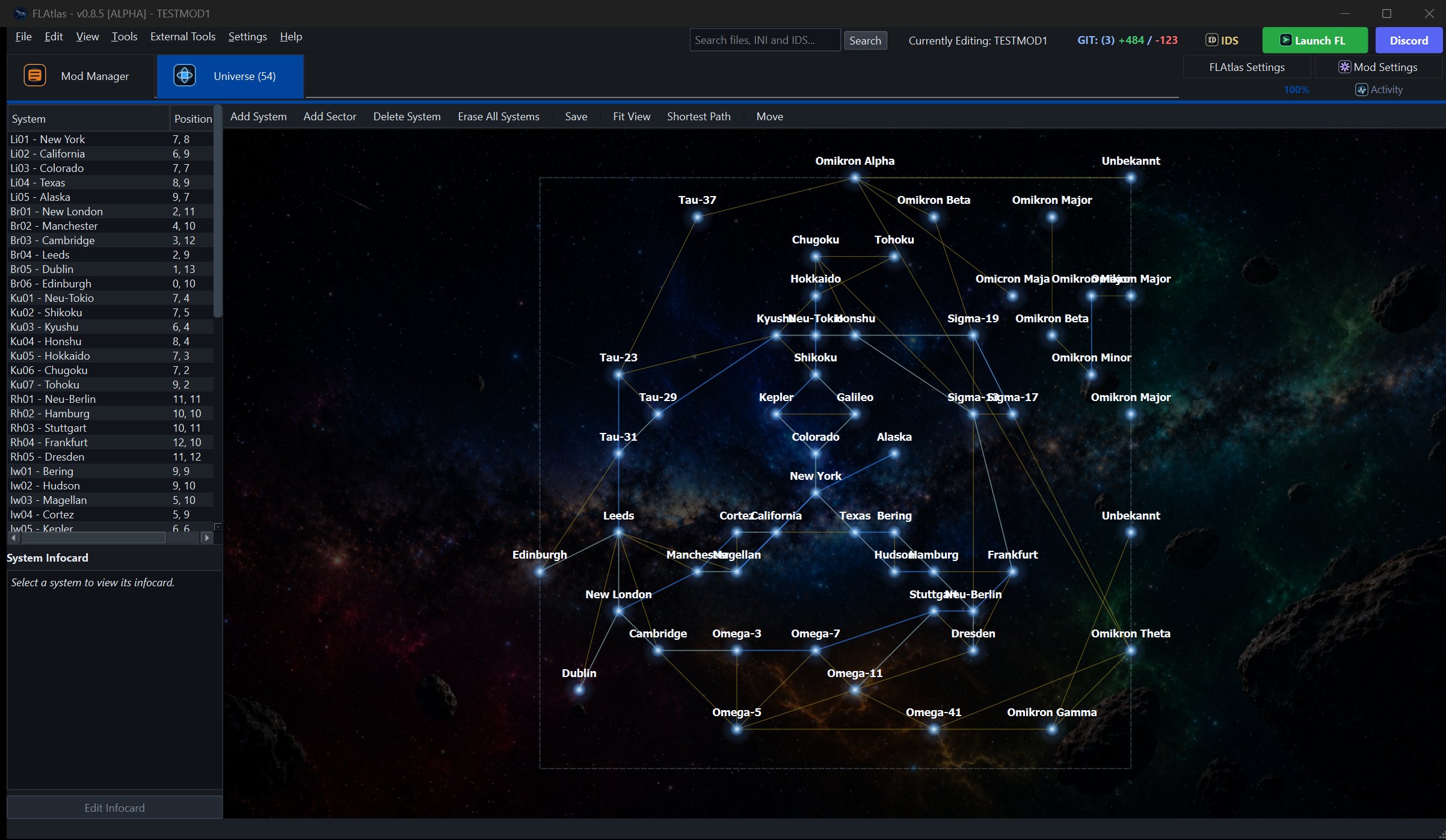Select the Rh01 - Neu-Berlin row
The width and height of the screenshot is (1446, 840).
tap(111, 399)
